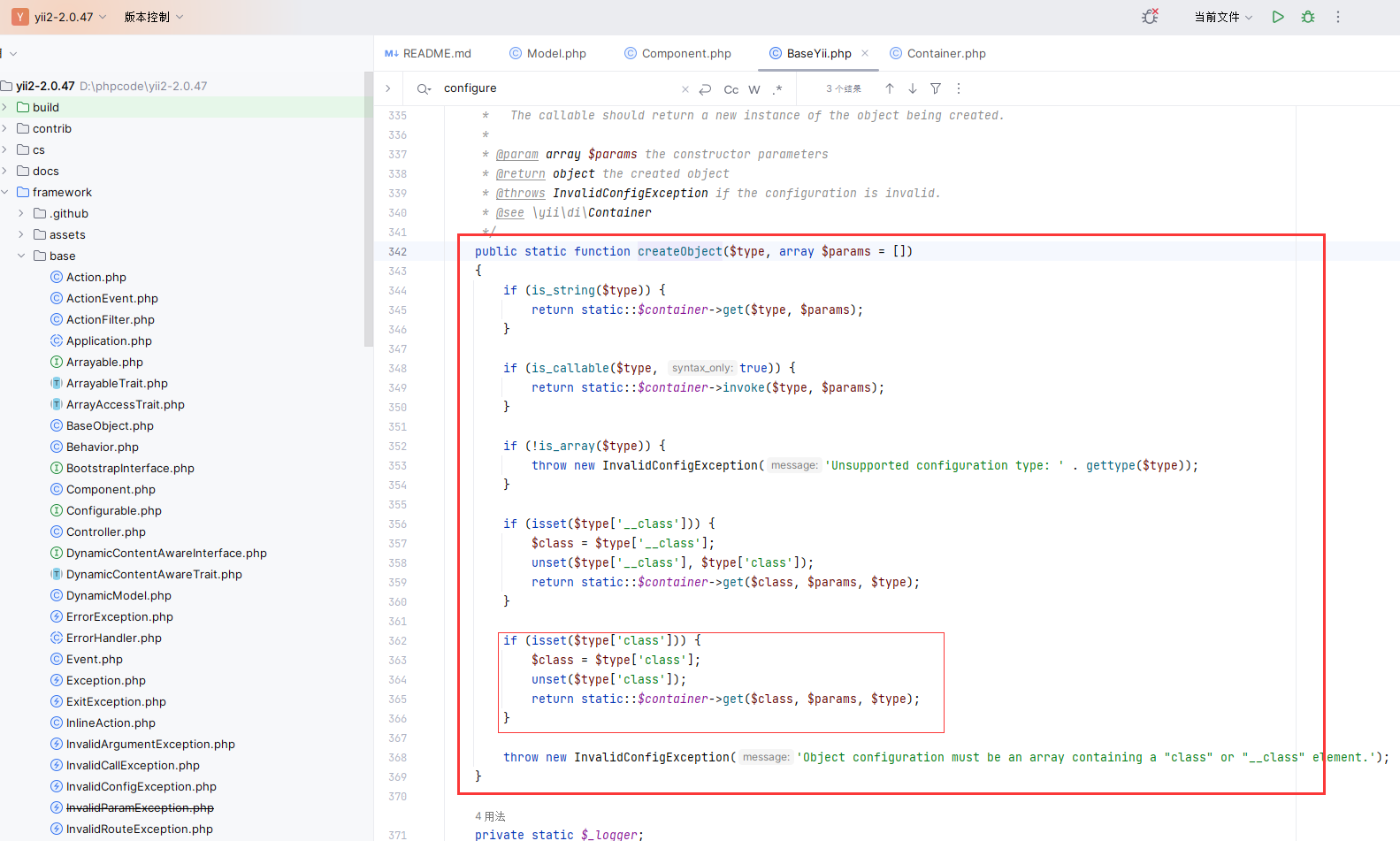This screenshot has height=841, width=1400.
Task: Switch to the README.md tab
Action: pos(428,53)
